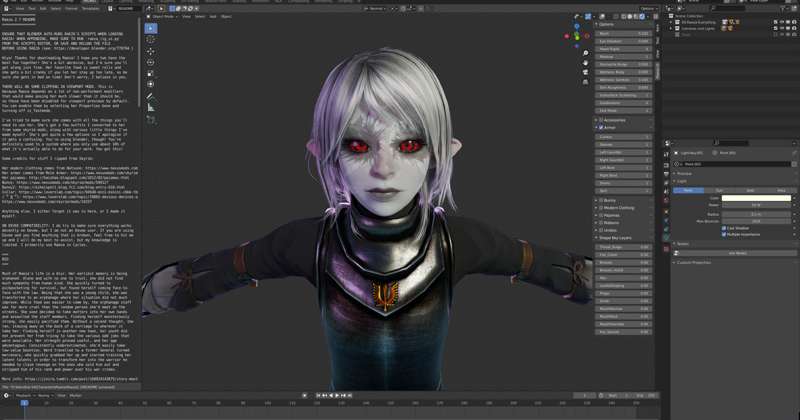Choose the Measure ruler tool
The width and height of the screenshot is (800, 420).
pyautogui.click(x=151, y=108)
